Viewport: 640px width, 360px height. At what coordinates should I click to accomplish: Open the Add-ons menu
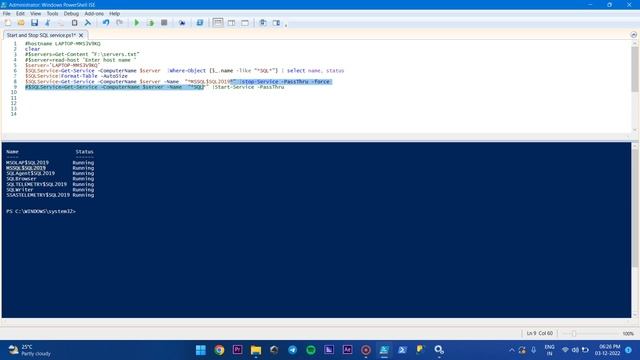[94, 13]
